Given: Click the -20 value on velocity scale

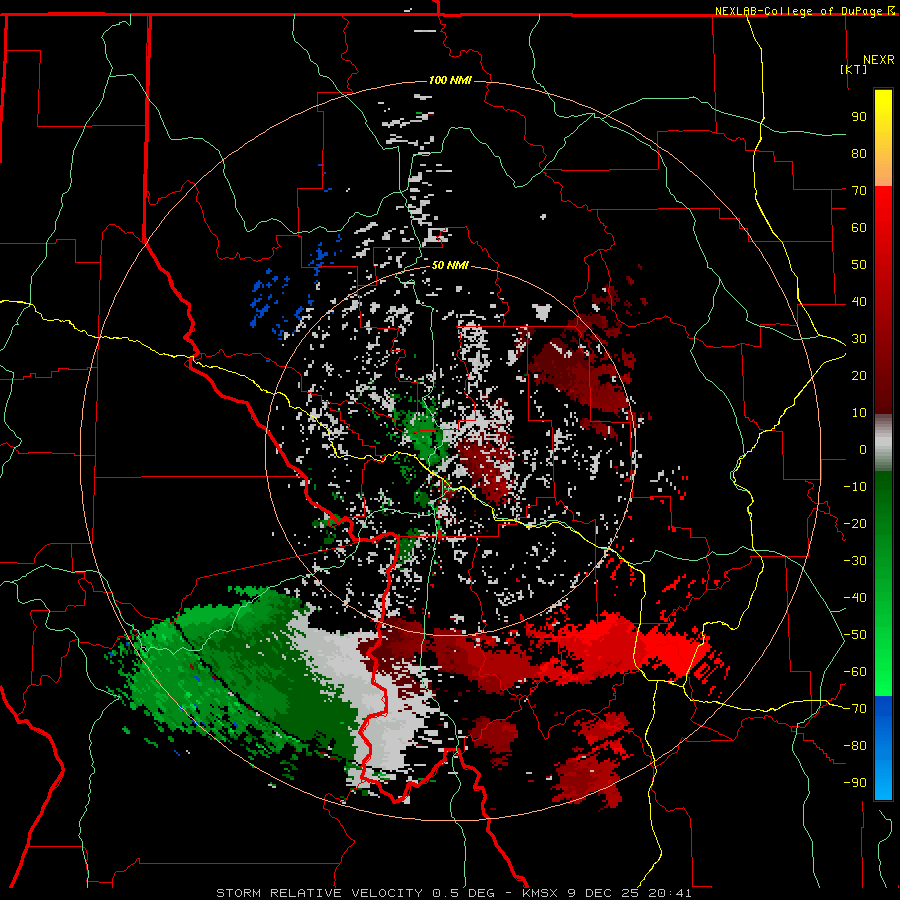Looking at the screenshot, I should click(x=855, y=524).
